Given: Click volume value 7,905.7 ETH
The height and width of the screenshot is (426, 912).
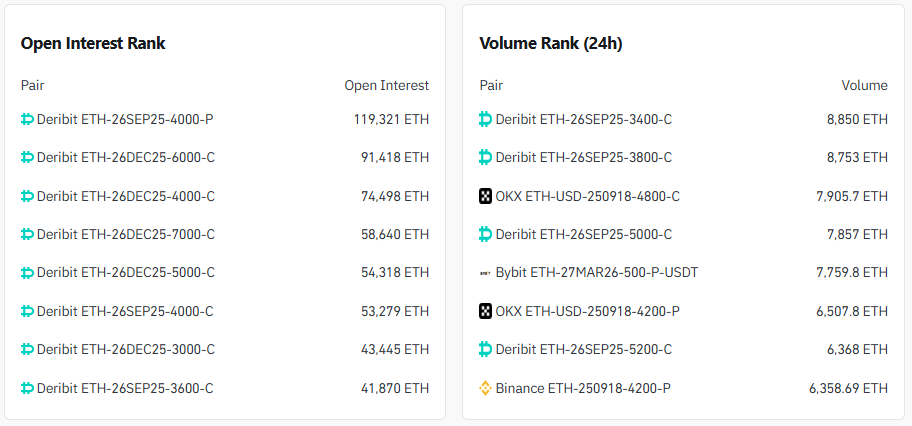Looking at the screenshot, I should click(852, 196).
